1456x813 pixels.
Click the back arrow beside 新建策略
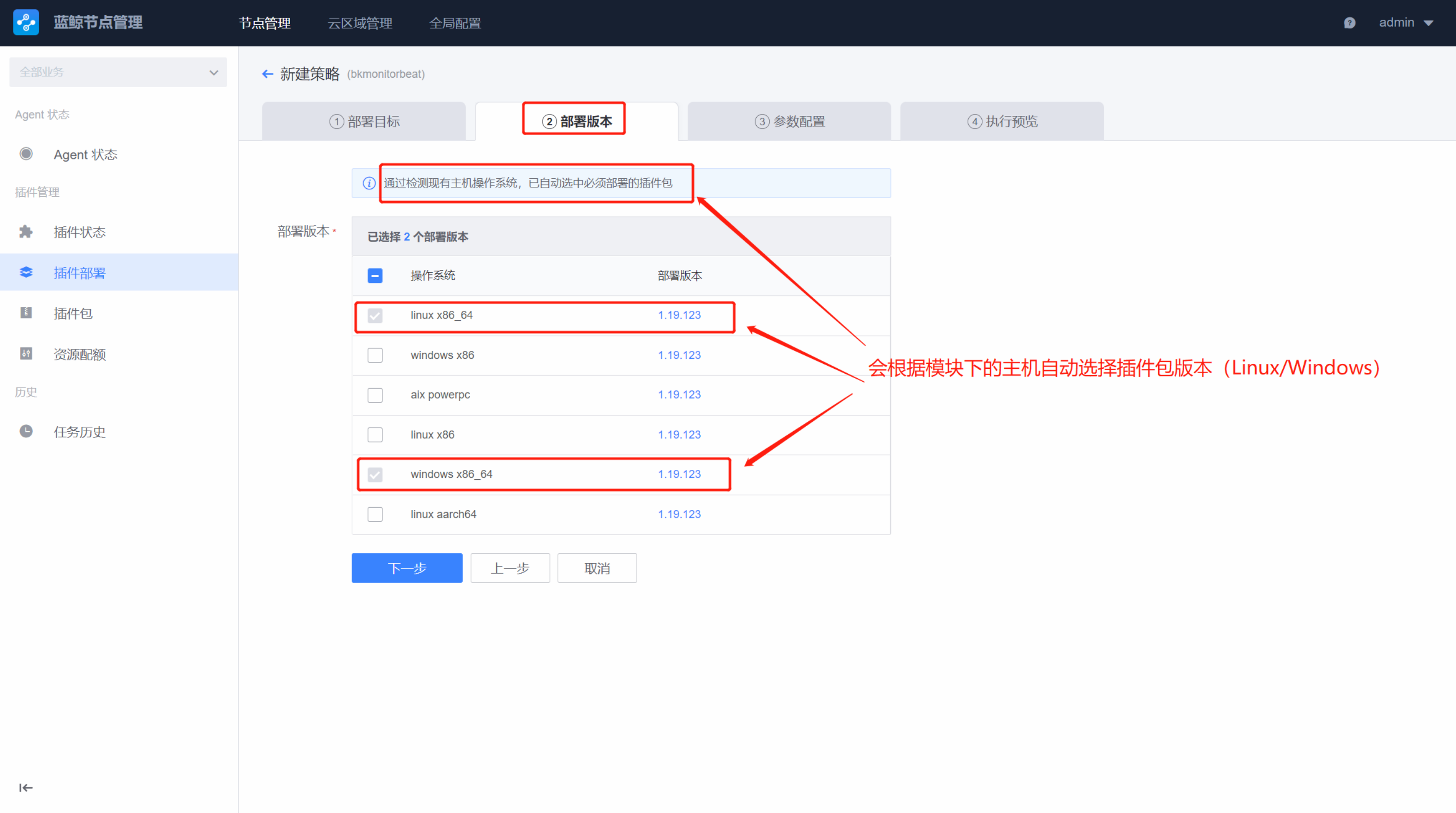[x=267, y=74]
